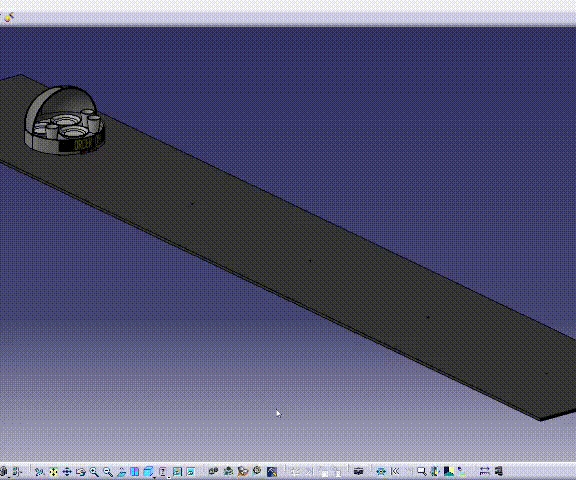
Task: Choose the Normal View tool
Action: click(122, 472)
